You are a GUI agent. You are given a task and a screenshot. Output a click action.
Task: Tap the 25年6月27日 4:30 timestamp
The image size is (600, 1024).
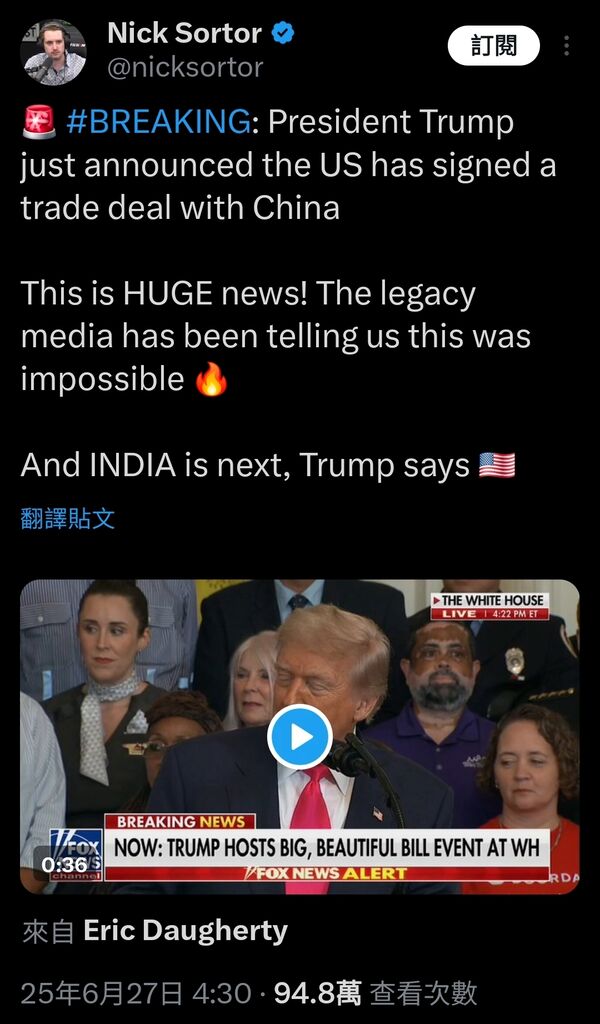pos(136,994)
